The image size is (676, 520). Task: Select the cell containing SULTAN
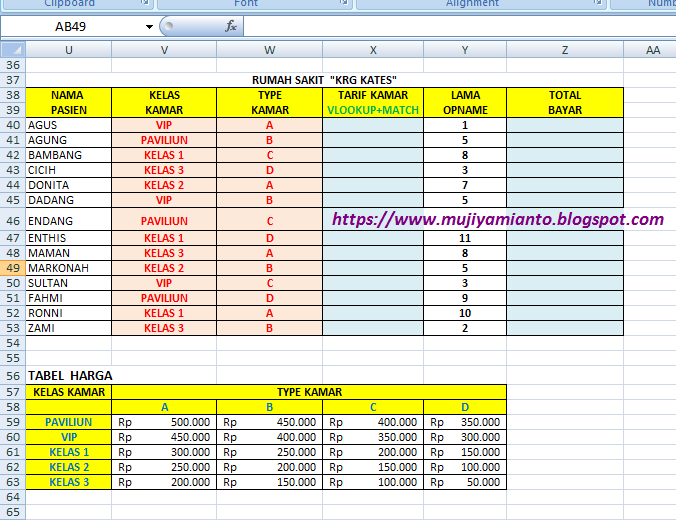click(69, 283)
